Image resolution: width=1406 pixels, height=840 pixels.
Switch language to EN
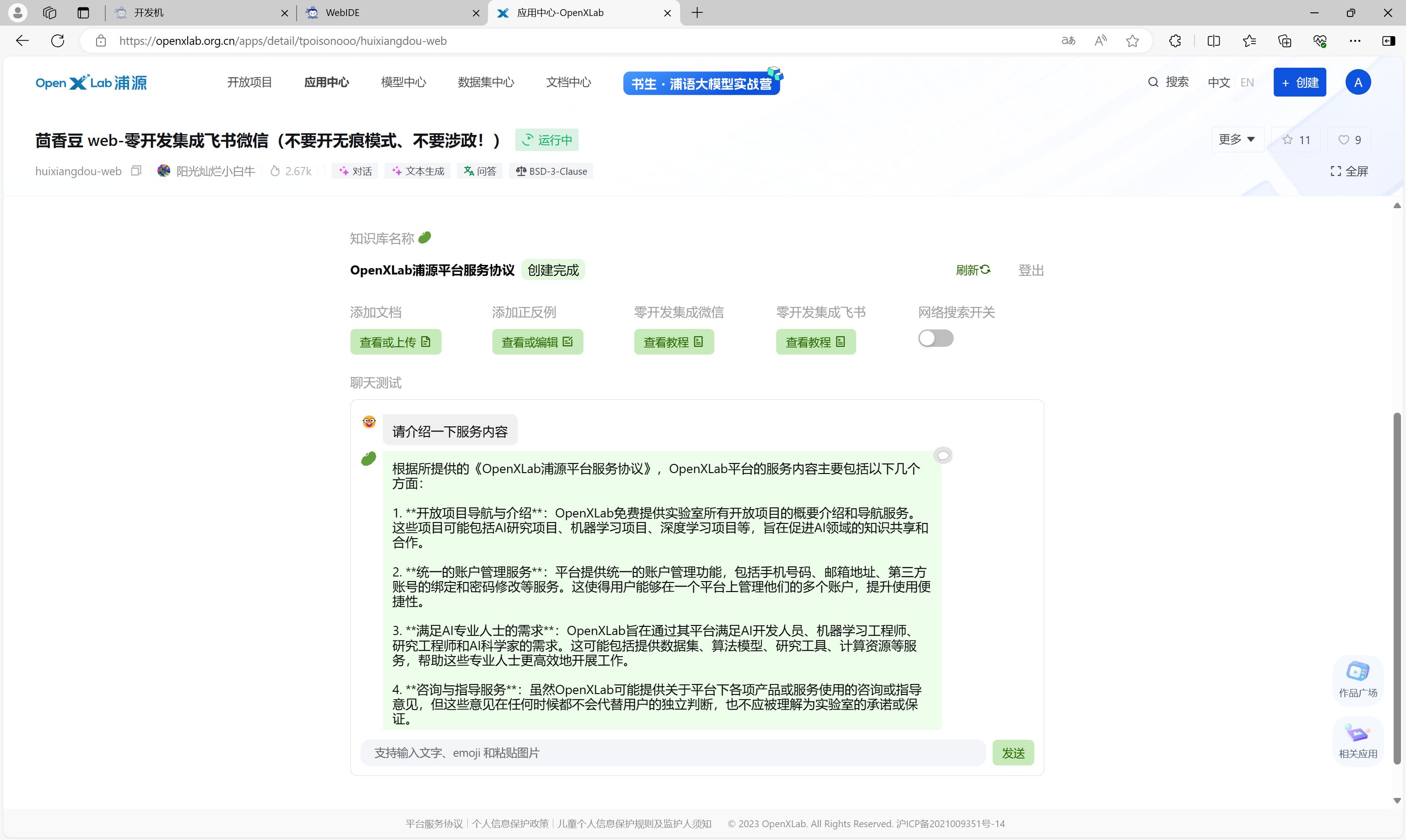[x=1247, y=83]
